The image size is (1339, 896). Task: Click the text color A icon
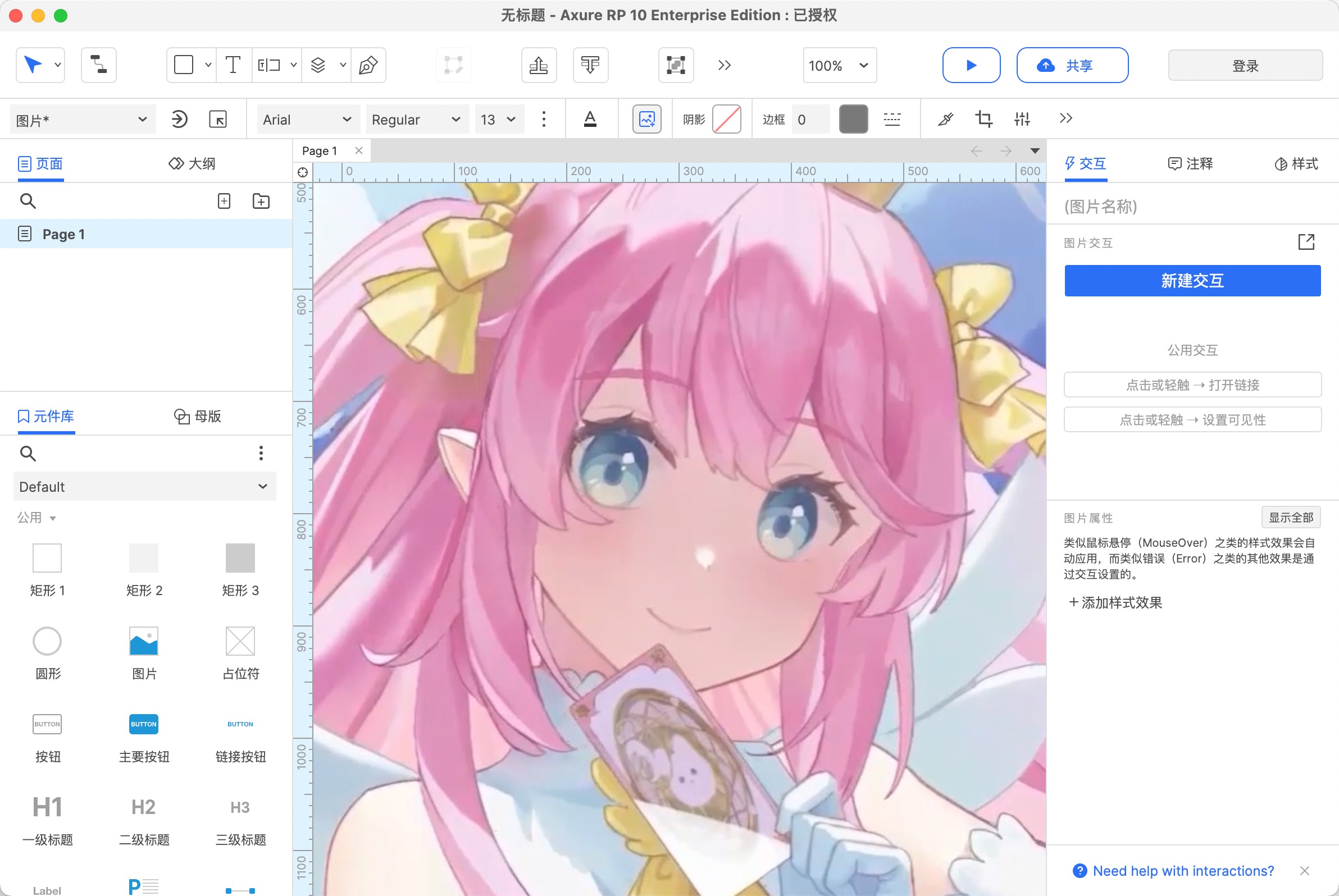590,120
